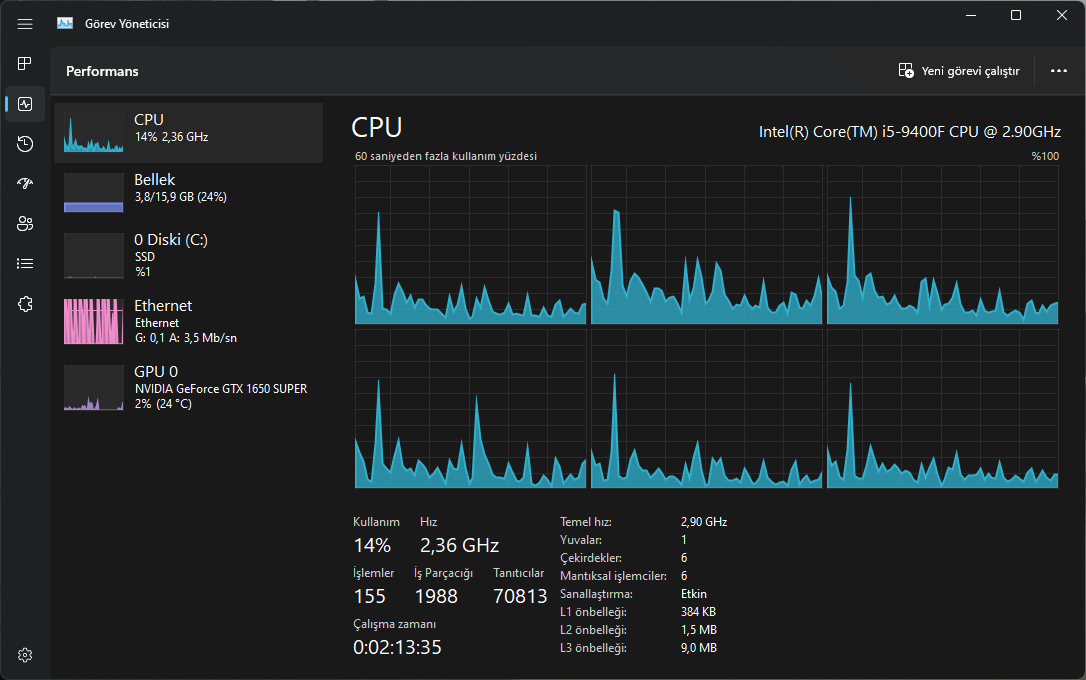Click the first CPU core graph
This screenshot has width=1086, height=680.
pos(470,245)
